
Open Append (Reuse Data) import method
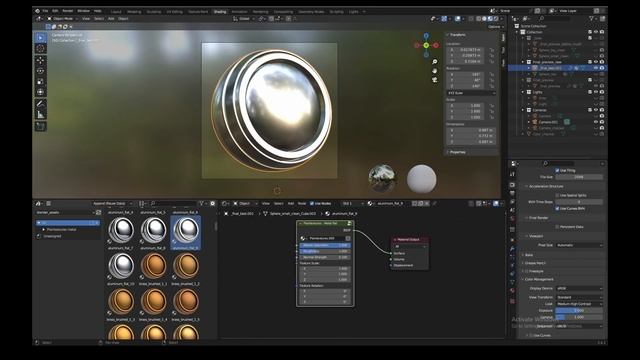112,203
